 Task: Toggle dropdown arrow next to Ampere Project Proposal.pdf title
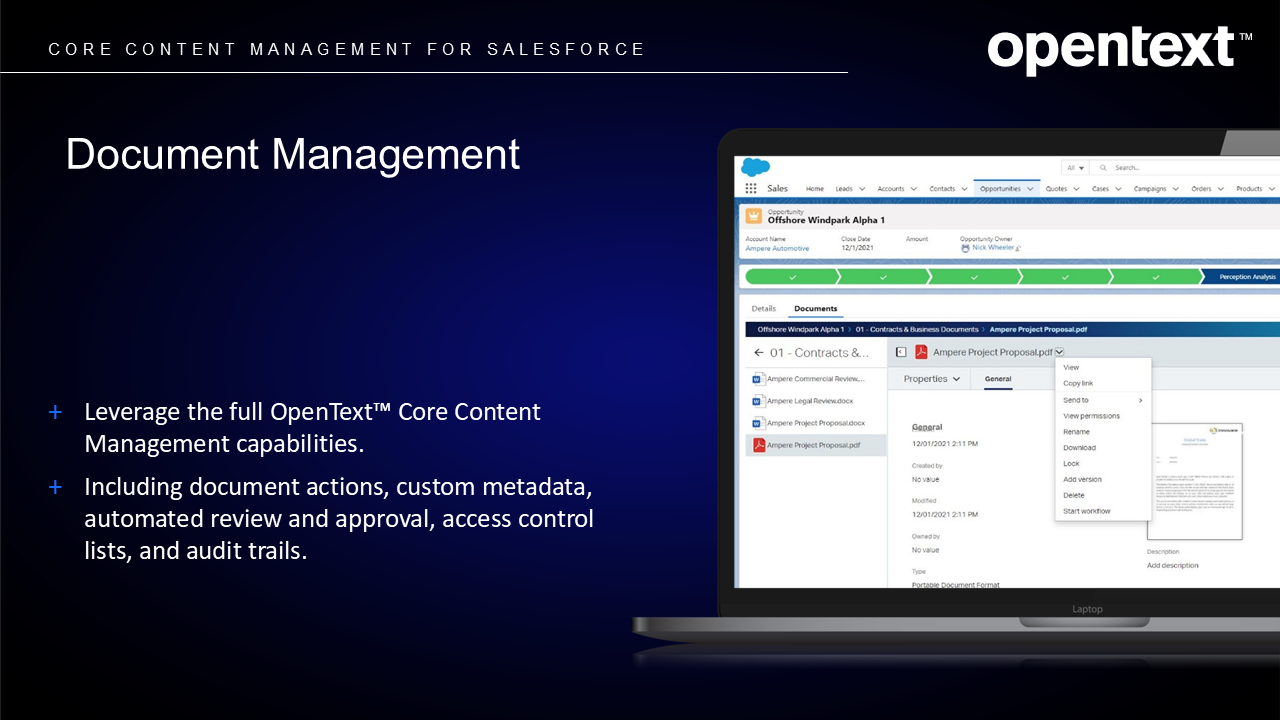(x=1059, y=352)
